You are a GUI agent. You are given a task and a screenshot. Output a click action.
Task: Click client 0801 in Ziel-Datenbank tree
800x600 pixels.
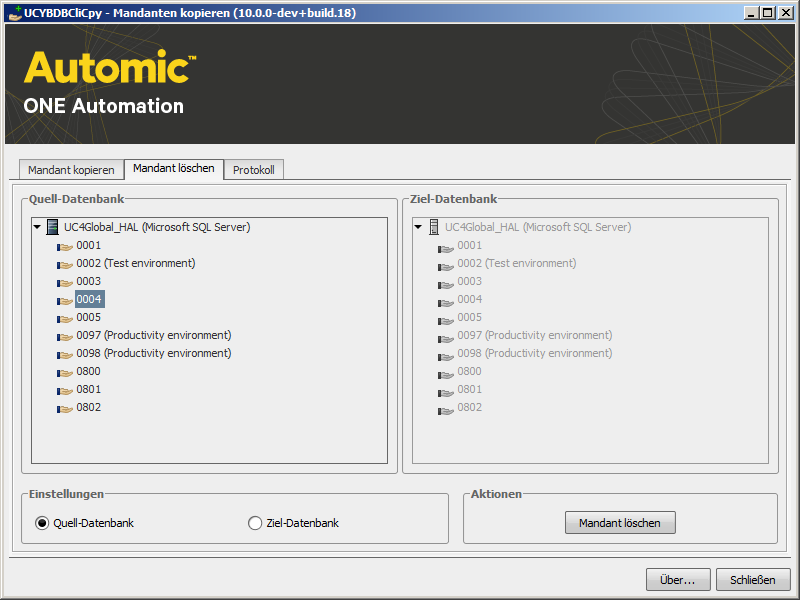coord(469,389)
